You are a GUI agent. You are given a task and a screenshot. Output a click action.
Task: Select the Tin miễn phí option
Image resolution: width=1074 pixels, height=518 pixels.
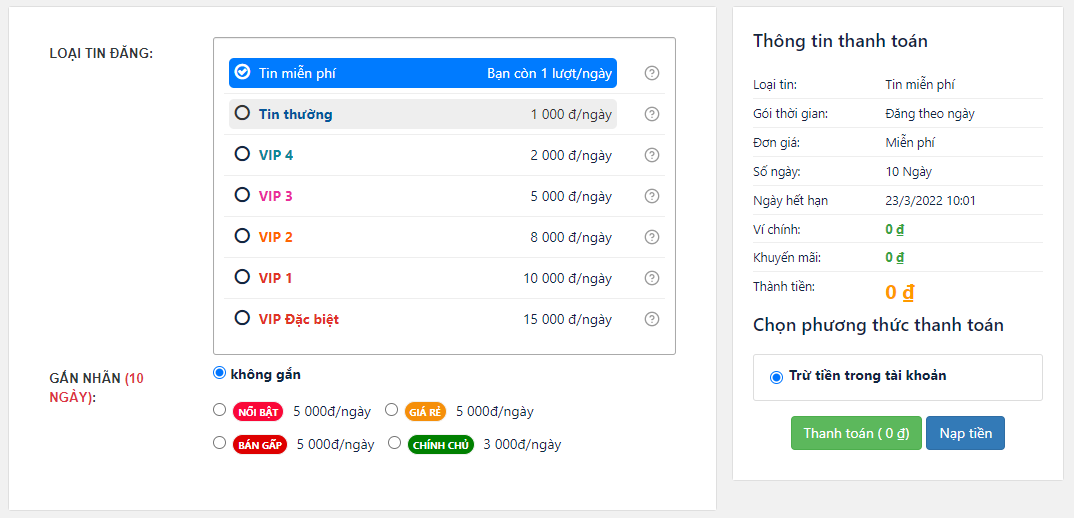(242, 72)
